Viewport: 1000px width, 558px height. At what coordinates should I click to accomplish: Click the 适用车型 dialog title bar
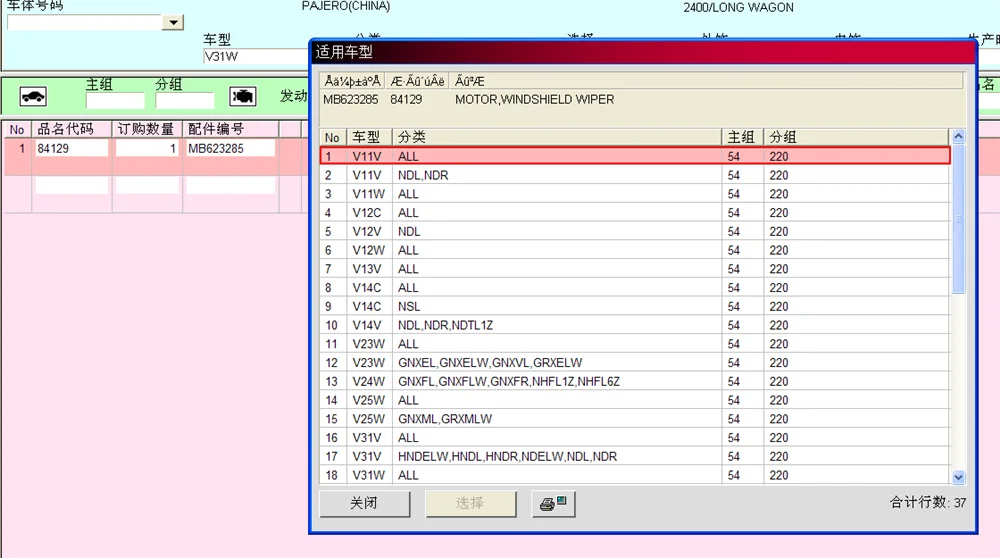pyautogui.click(x=643, y=52)
